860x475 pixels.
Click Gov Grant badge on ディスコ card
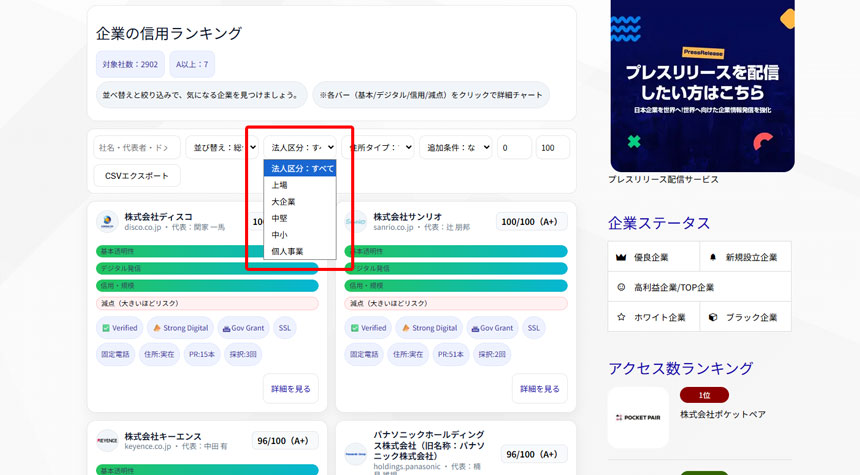click(243, 328)
